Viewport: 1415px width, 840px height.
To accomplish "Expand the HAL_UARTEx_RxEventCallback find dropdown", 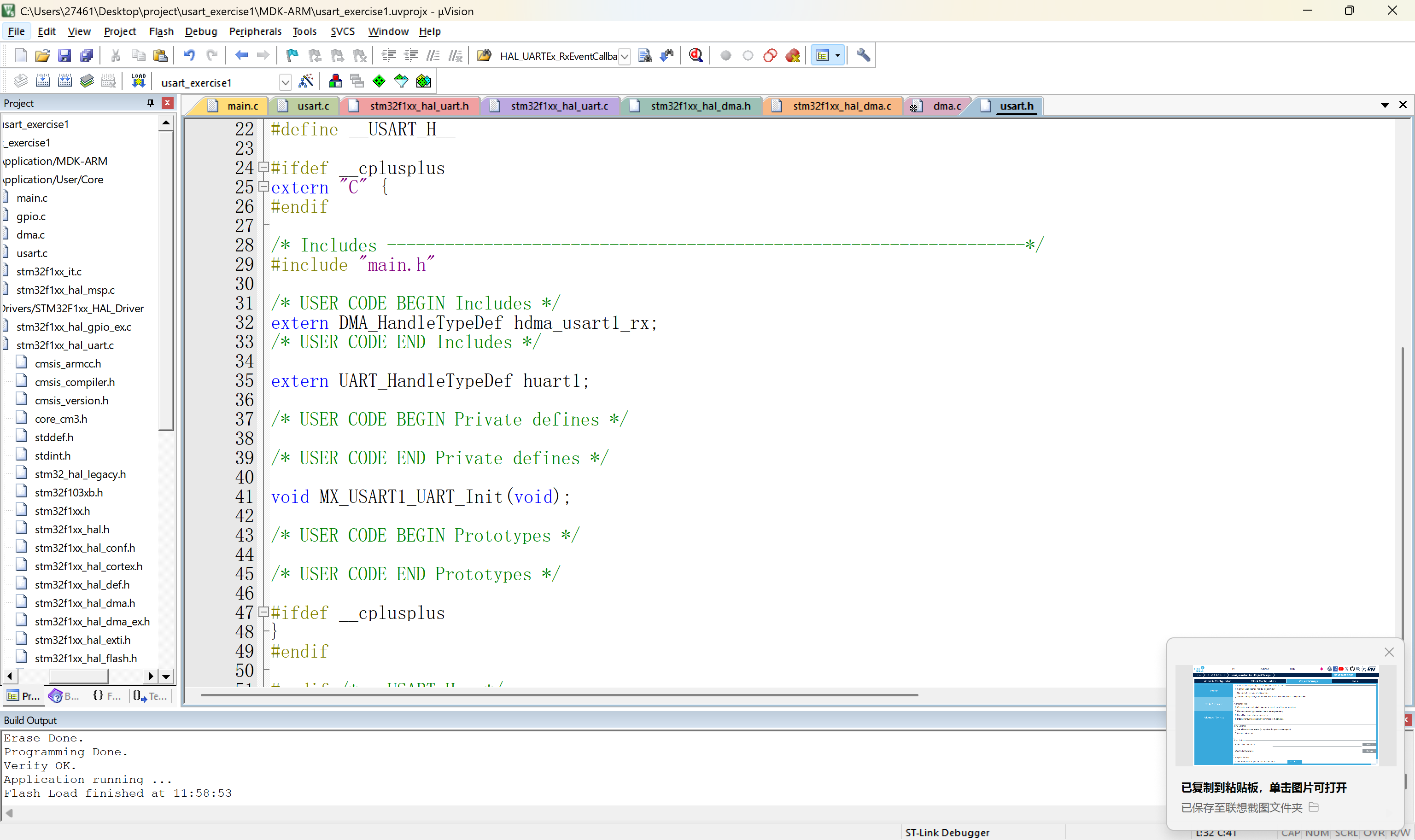I will 624,56.
